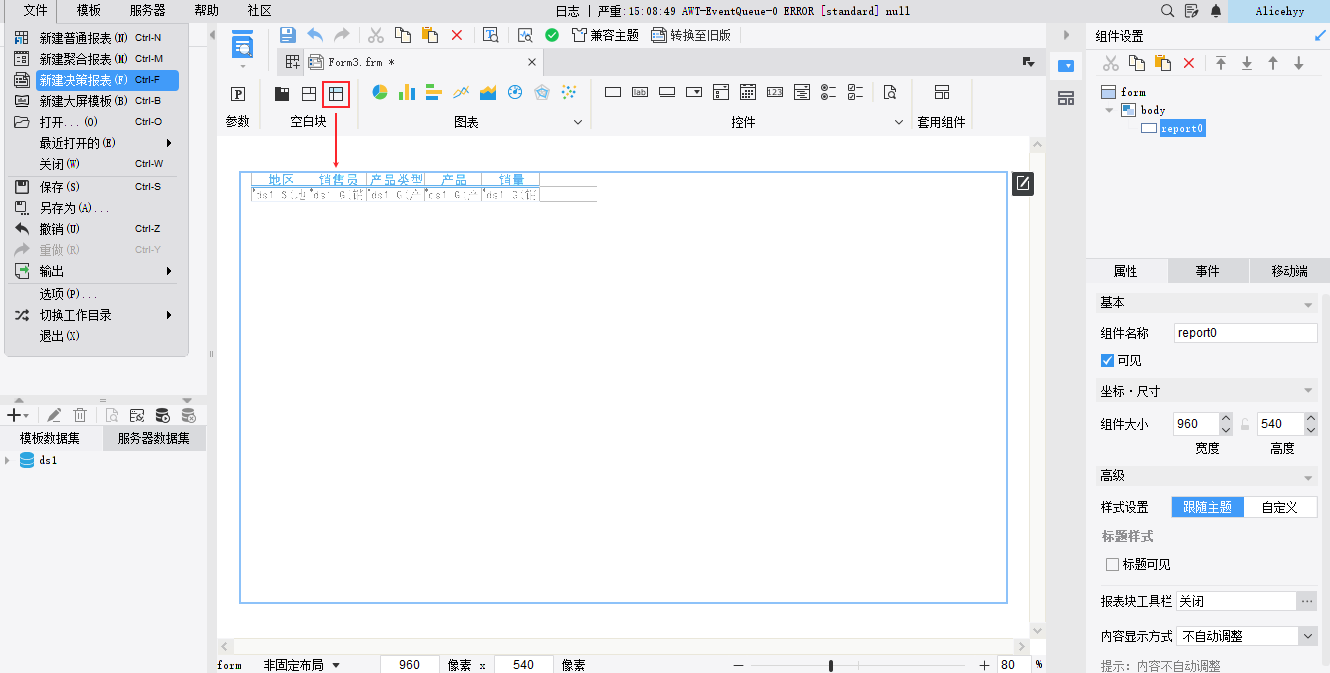Switch to the 事件 tab

pyautogui.click(x=1207, y=271)
